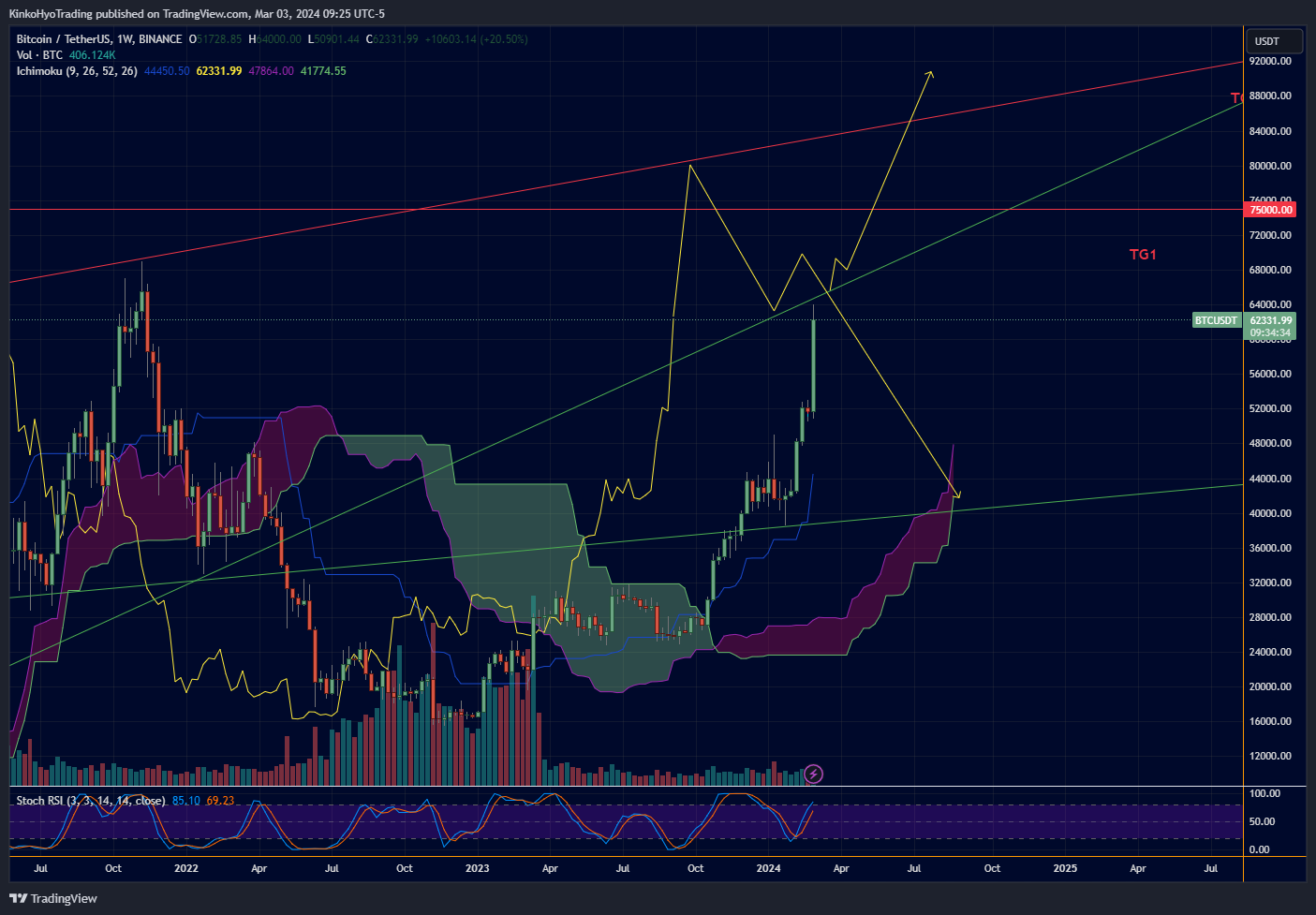Click the 0.00 Stoch RSI axis label
Image resolution: width=1316 pixels, height=915 pixels.
tap(1260, 849)
